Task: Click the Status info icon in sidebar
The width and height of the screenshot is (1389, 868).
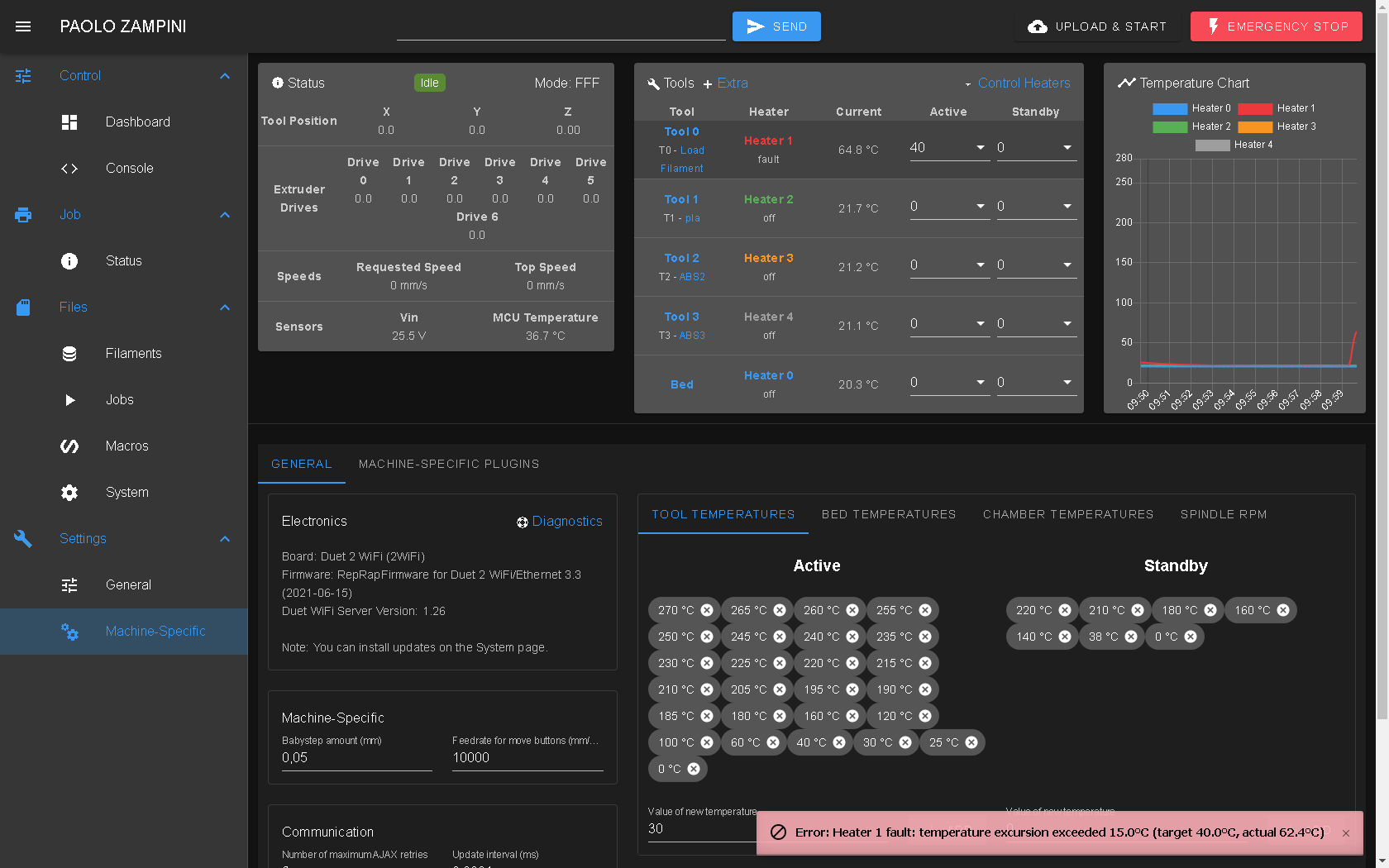Action: pos(69,261)
